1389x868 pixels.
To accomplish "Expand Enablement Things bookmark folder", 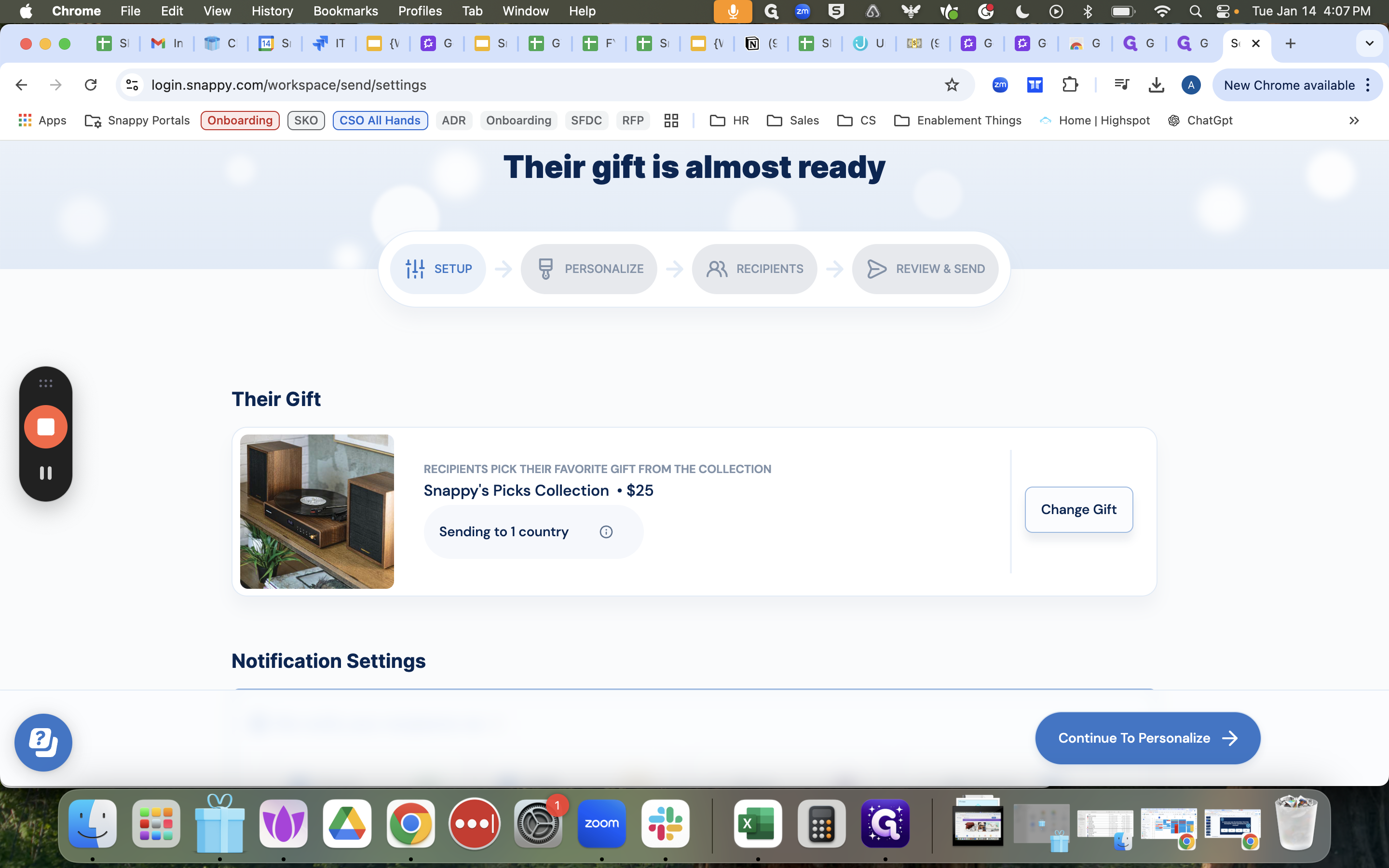I will pos(958,121).
